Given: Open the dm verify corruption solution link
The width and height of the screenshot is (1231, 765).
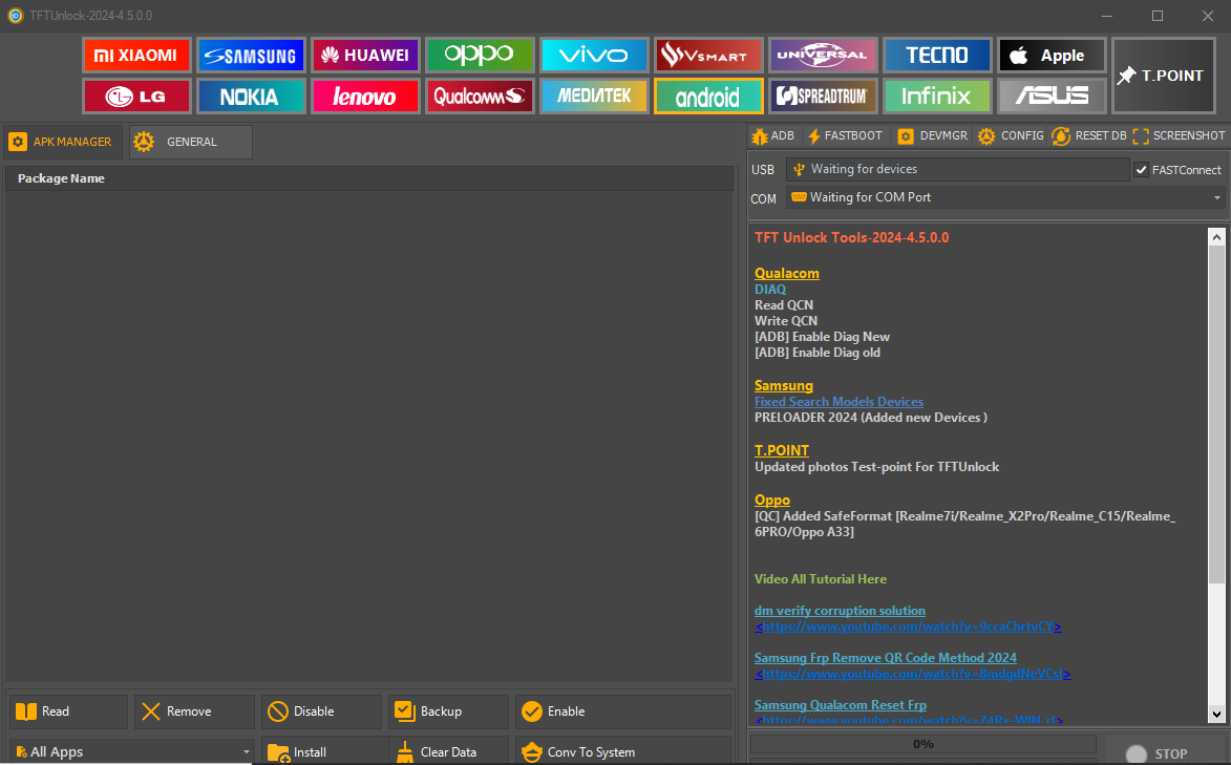Looking at the screenshot, I should point(839,610).
